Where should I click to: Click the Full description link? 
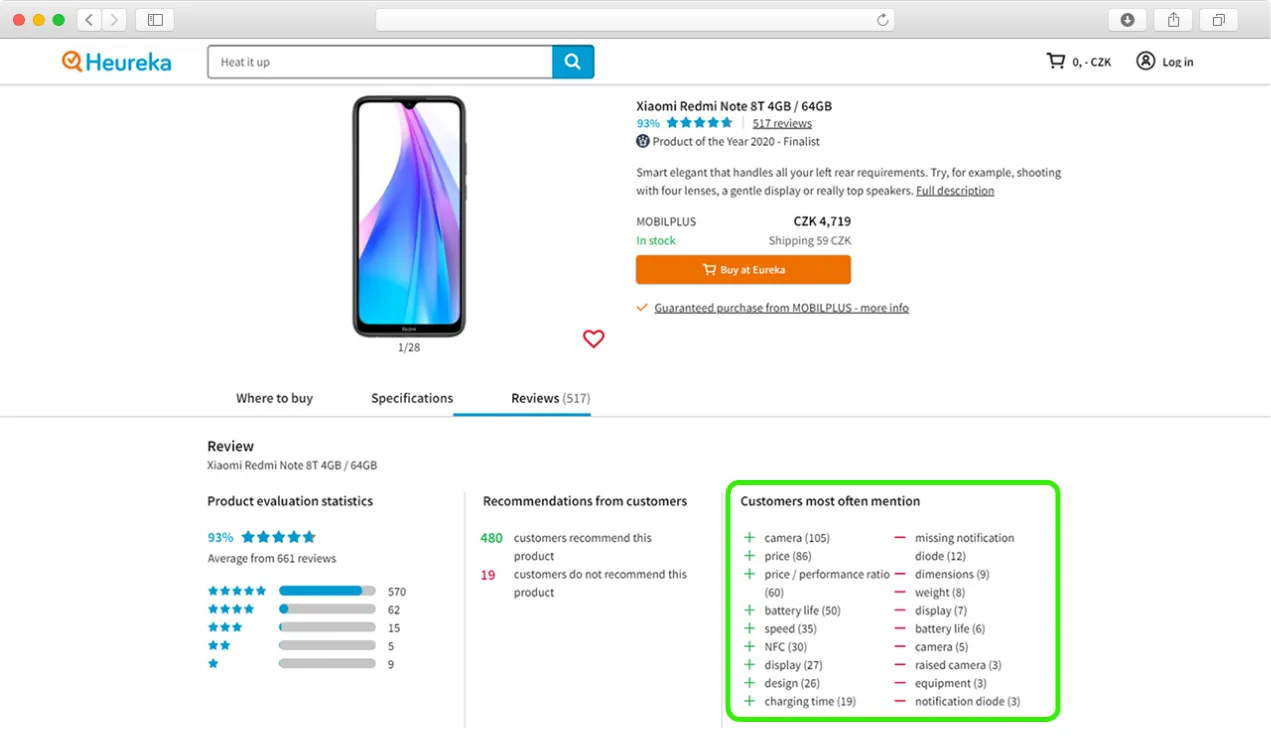(x=954, y=190)
